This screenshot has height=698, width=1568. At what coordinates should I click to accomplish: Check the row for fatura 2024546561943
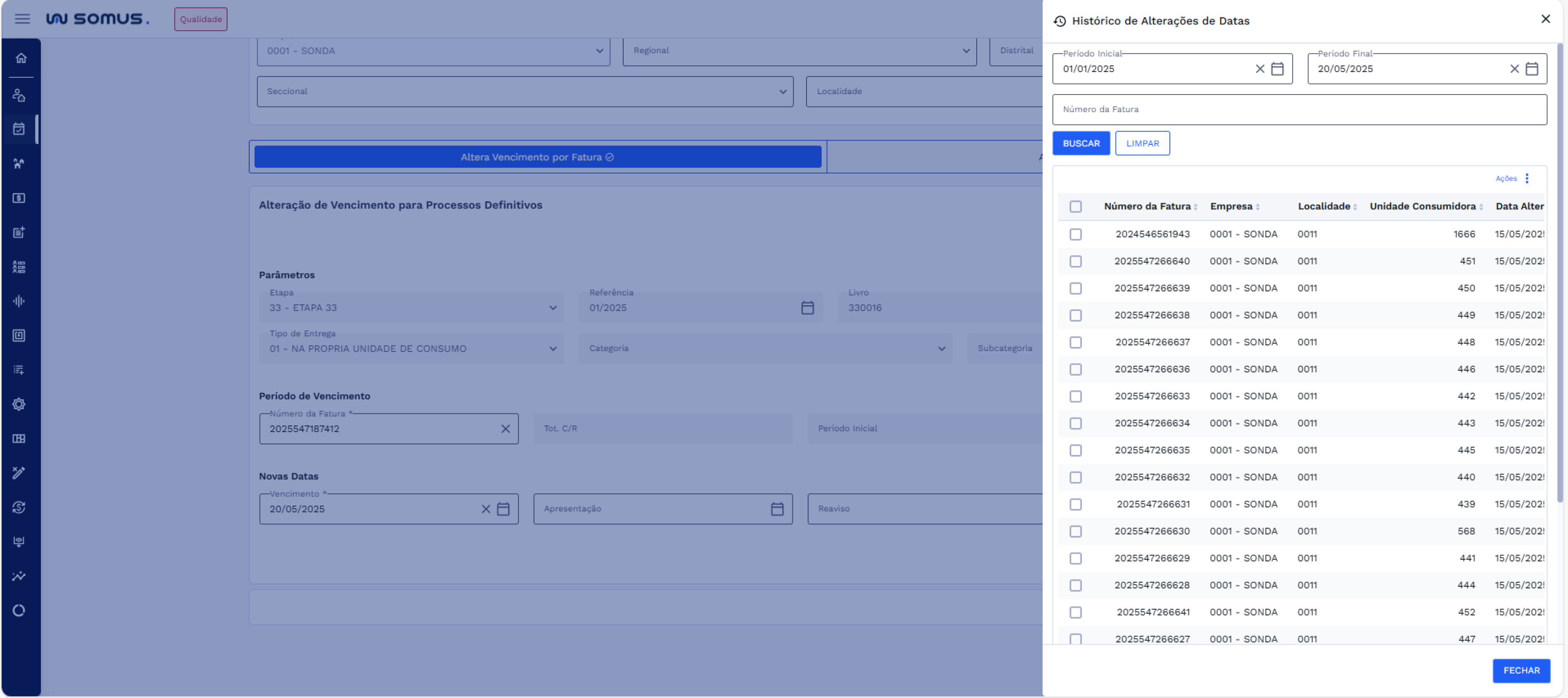[1075, 234]
